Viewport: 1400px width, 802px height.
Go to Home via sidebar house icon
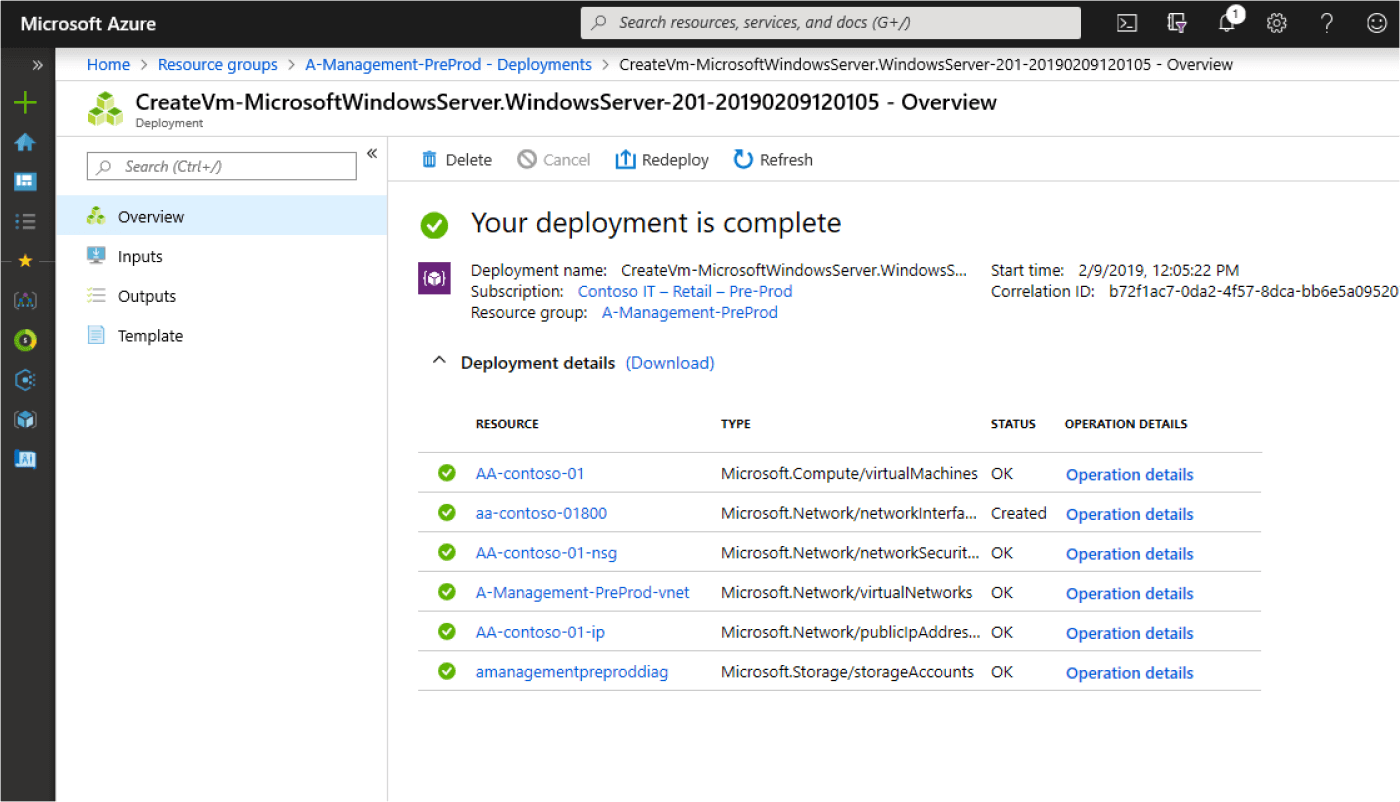(25, 142)
